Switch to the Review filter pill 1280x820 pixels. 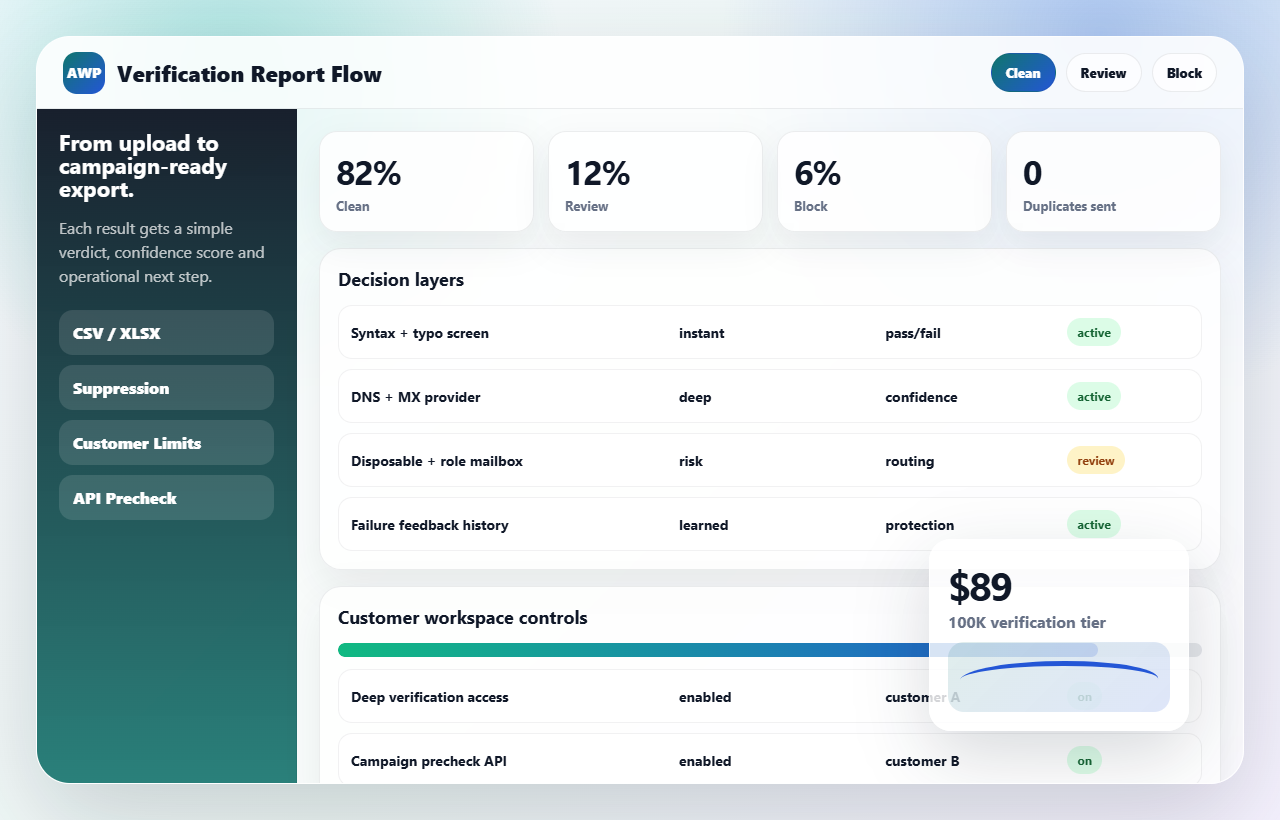1103,73
